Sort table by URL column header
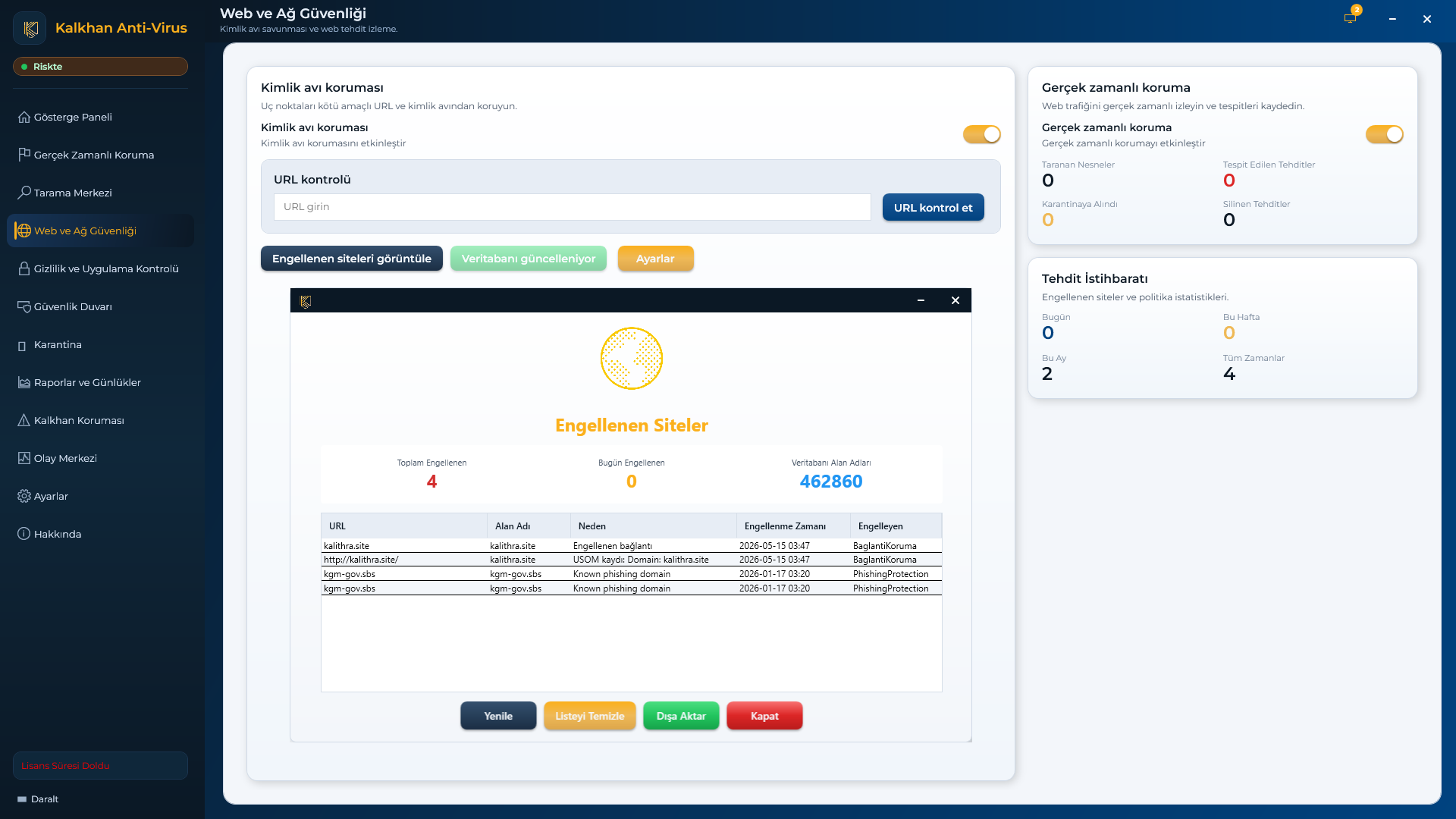Image resolution: width=1456 pixels, height=819 pixels. coord(404,526)
